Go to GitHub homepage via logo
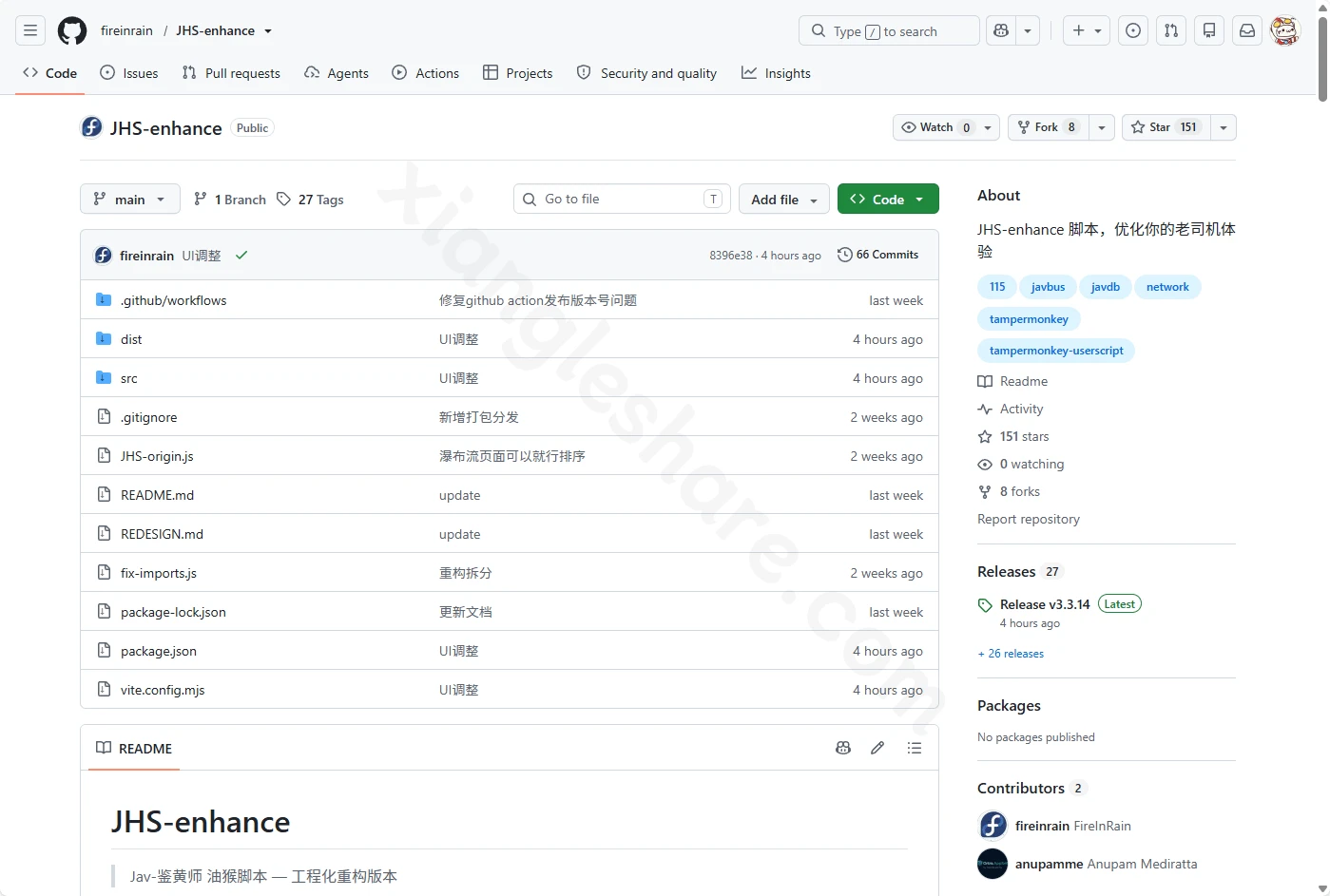Image resolution: width=1330 pixels, height=896 pixels. (x=72, y=30)
